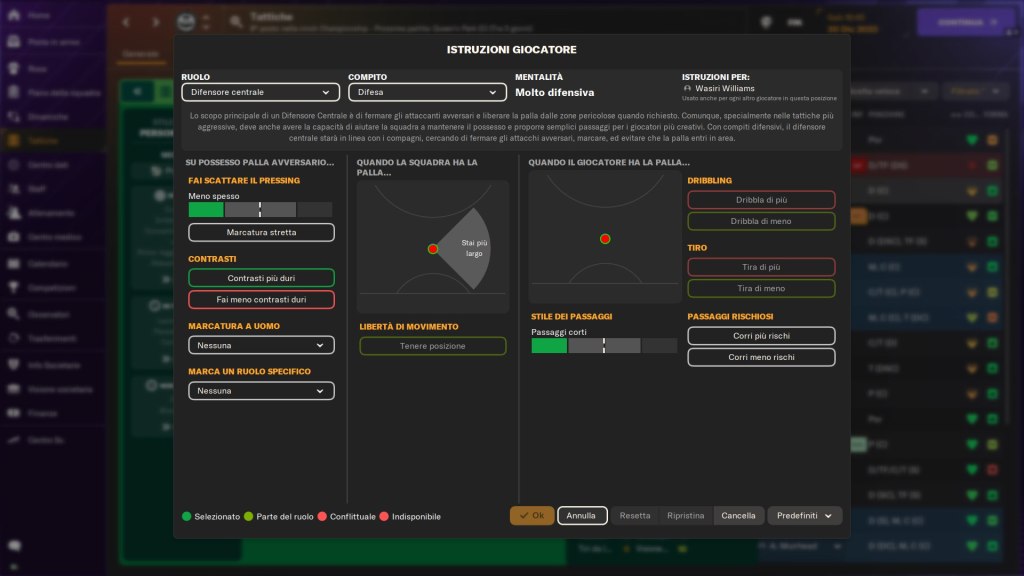1024x576 pixels.
Task: Open the Marcatura a uomo dropdown
Action: 261,345
